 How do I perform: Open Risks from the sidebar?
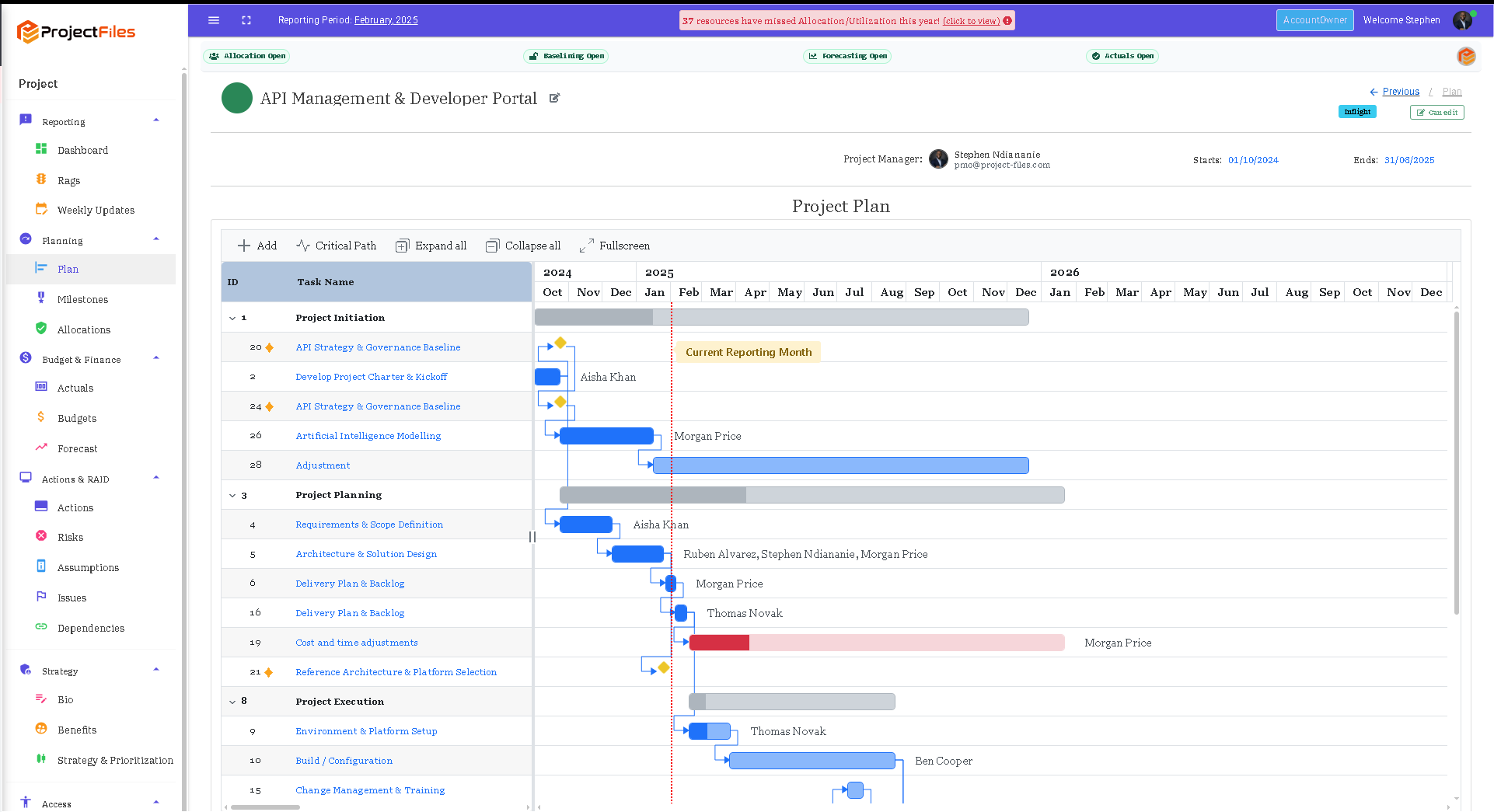click(70, 537)
